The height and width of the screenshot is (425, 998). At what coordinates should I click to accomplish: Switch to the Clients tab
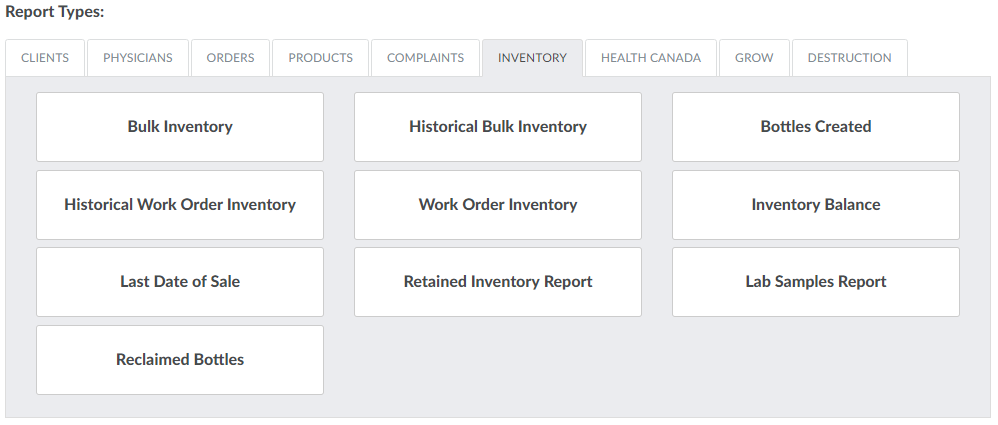point(45,58)
